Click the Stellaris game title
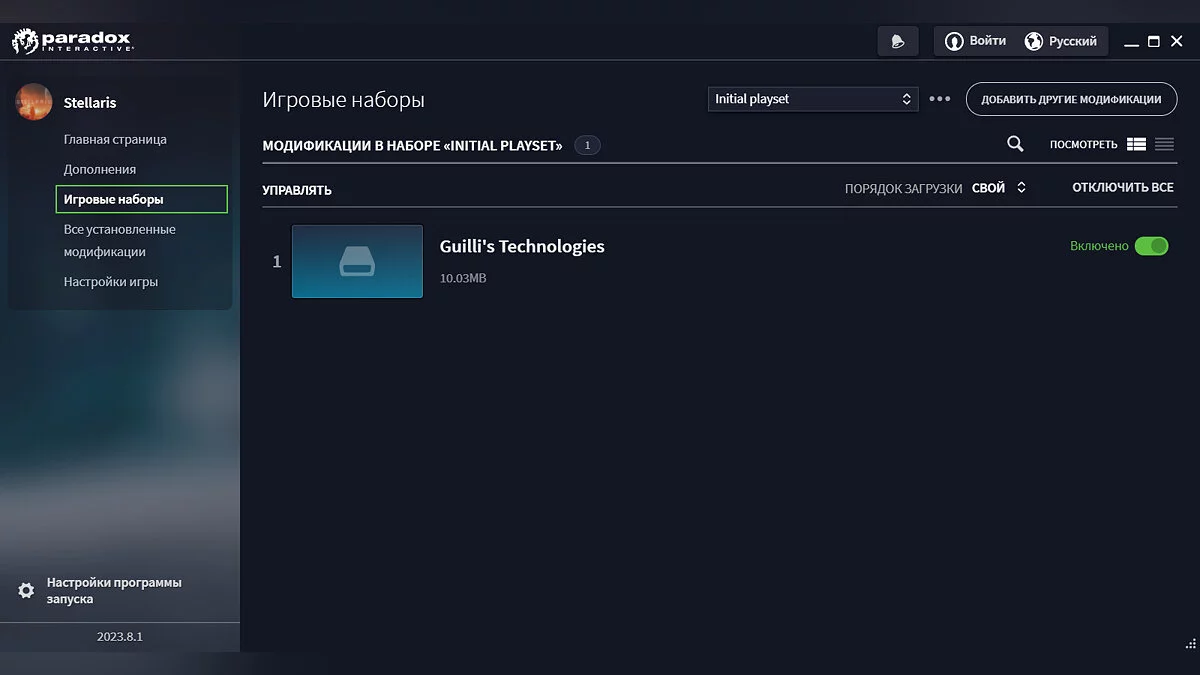Viewport: 1200px width, 675px height. point(90,102)
